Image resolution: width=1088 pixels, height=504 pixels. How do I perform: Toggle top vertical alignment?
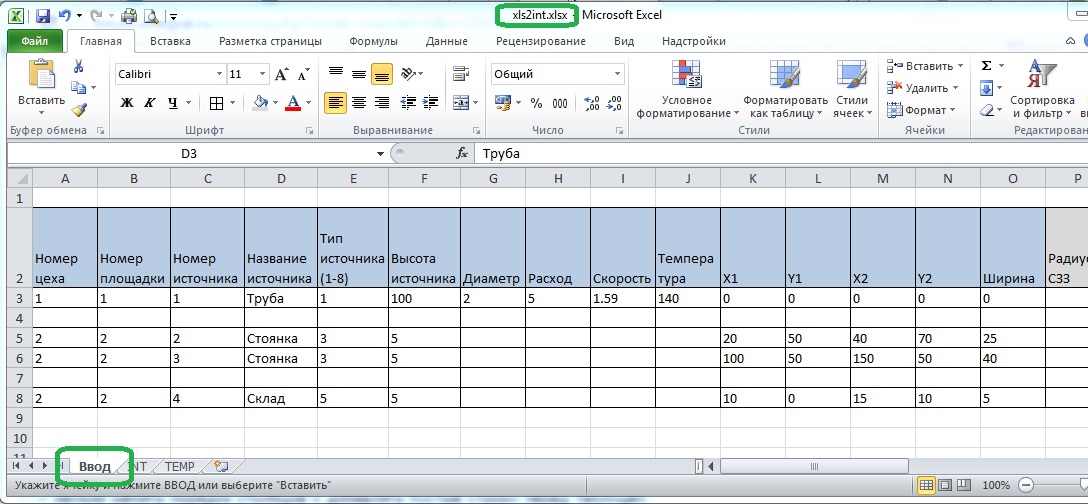(336, 73)
